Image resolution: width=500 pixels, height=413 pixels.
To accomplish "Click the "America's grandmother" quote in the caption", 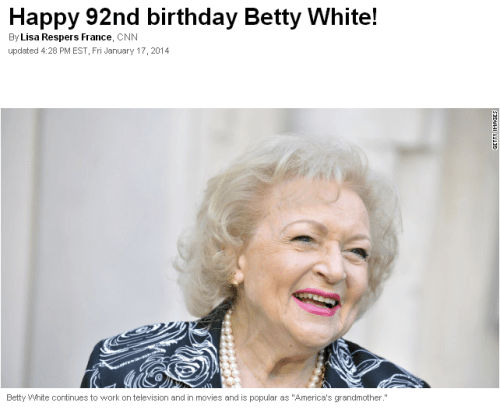I will coord(339,398).
